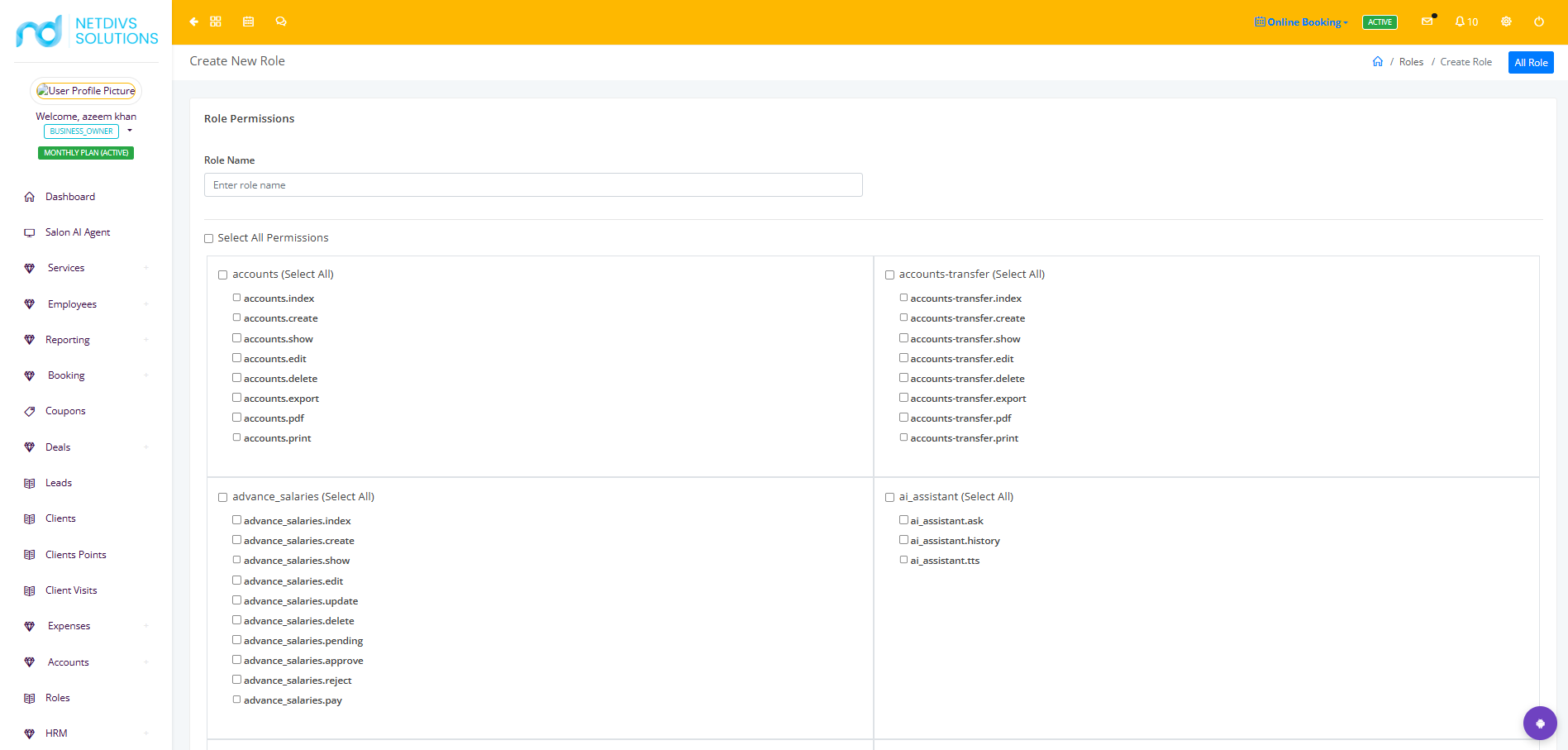The image size is (1568, 750).
Task: Toggle Select All Permissions checkbox
Action: coord(209,239)
